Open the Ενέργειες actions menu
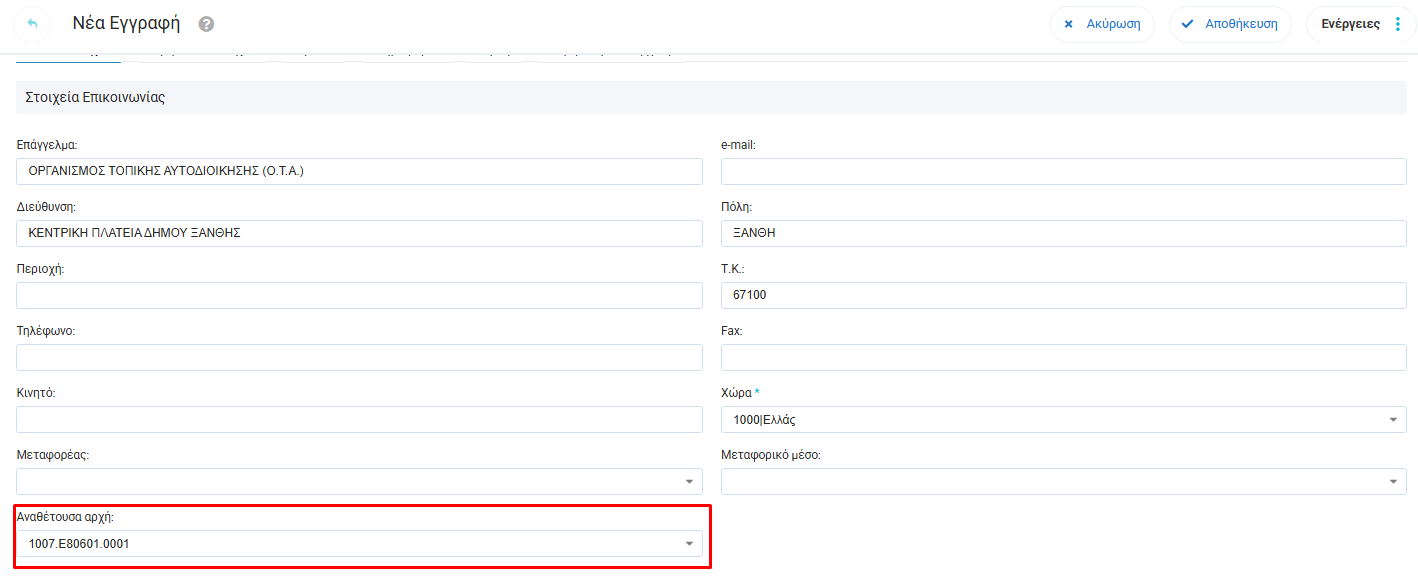Screen dimensions: 1418x578 click(1350, 24)
